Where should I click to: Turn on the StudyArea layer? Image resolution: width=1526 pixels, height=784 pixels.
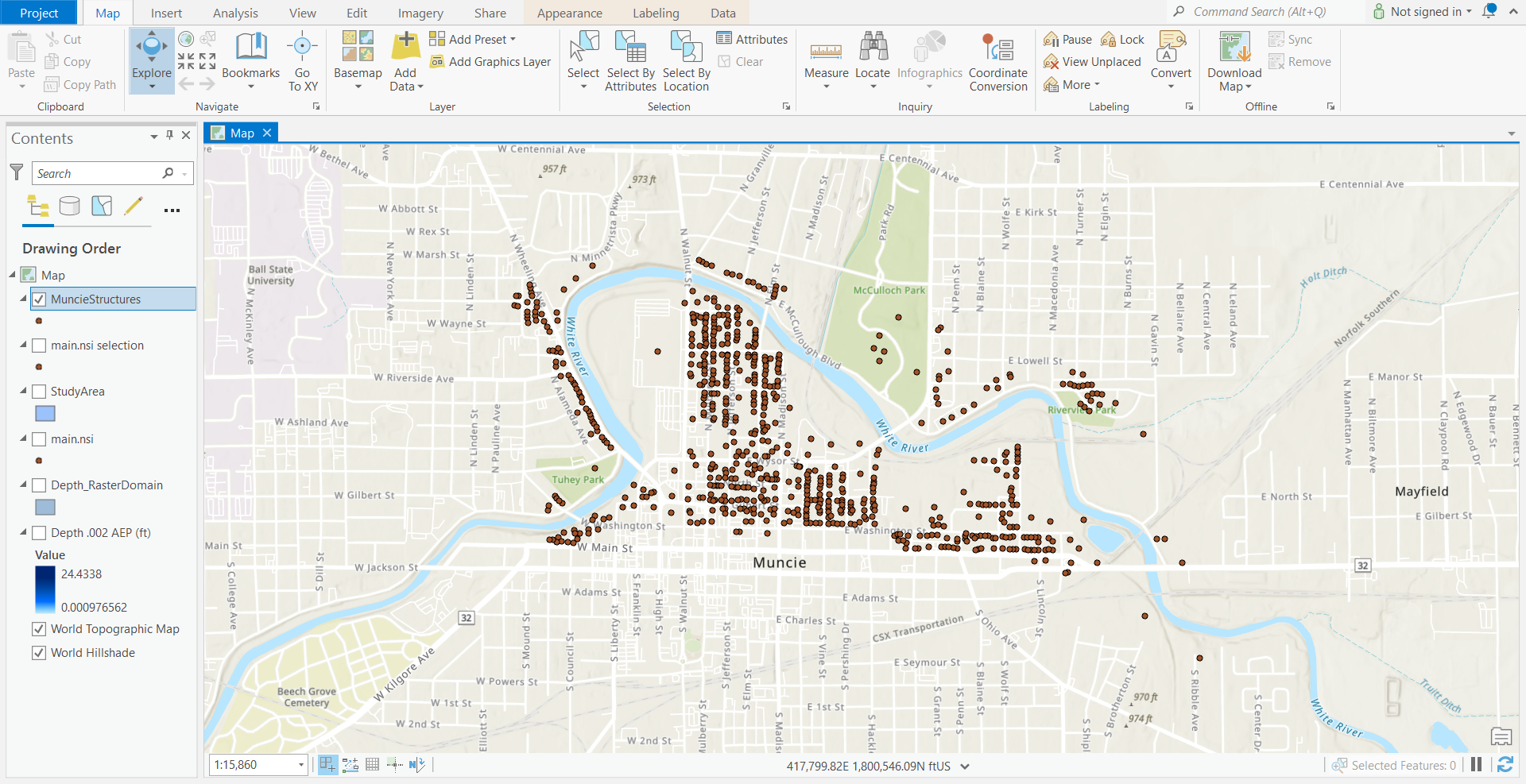point(39,392)
